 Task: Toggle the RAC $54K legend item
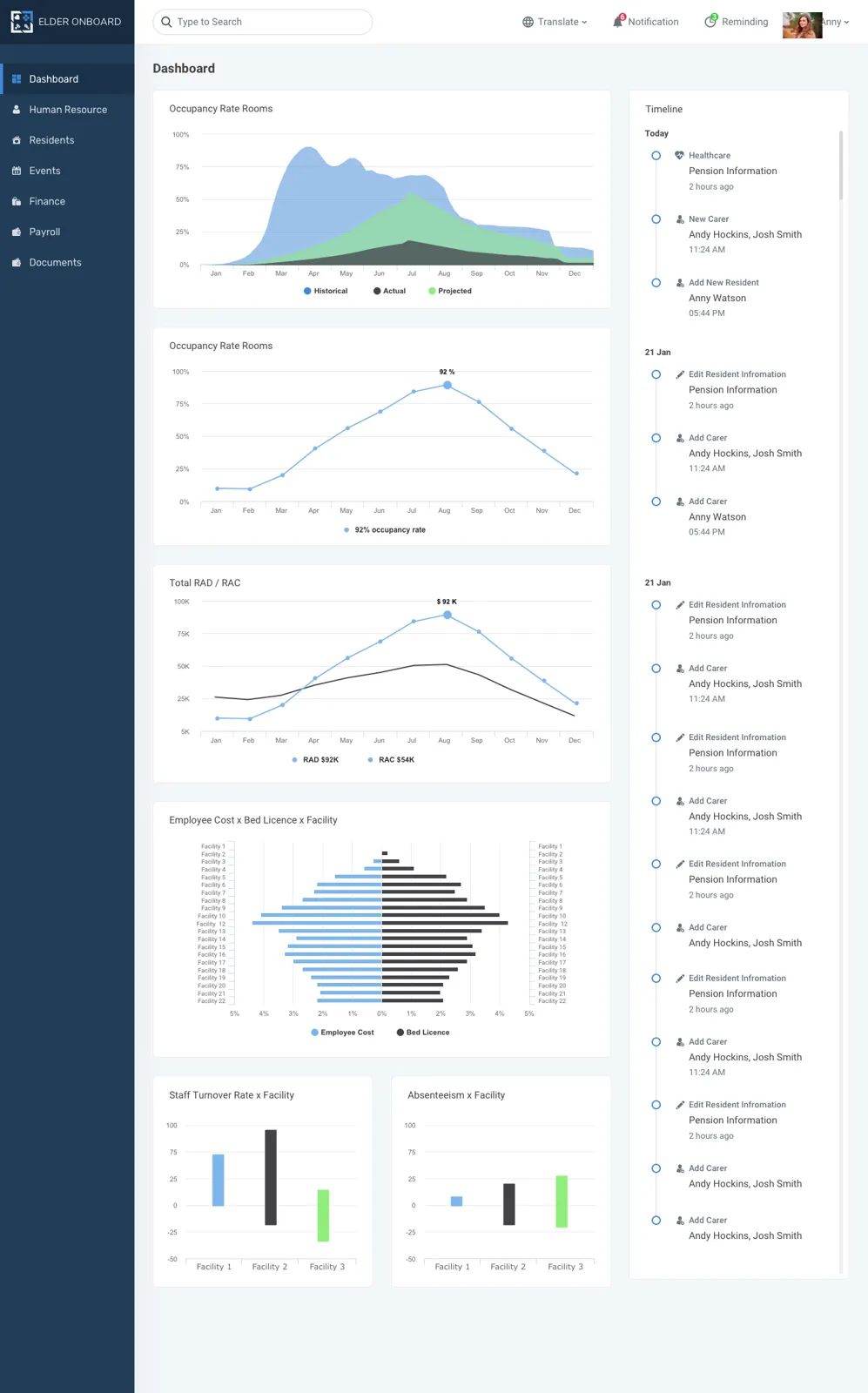pos(391,760)
